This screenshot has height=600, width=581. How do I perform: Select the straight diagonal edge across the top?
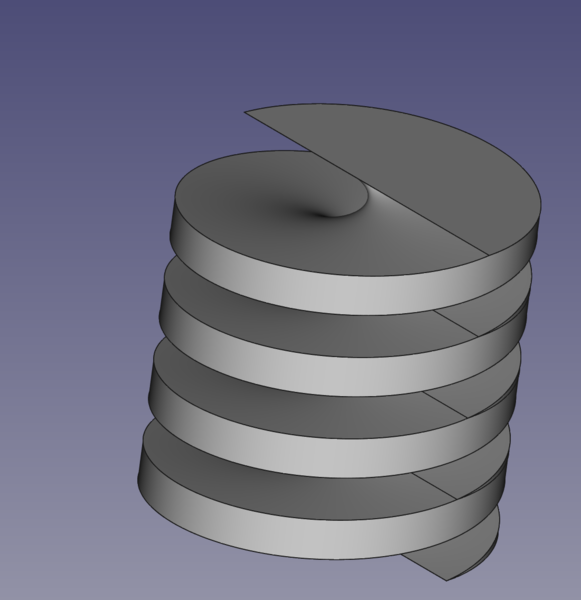coord(366,183)
